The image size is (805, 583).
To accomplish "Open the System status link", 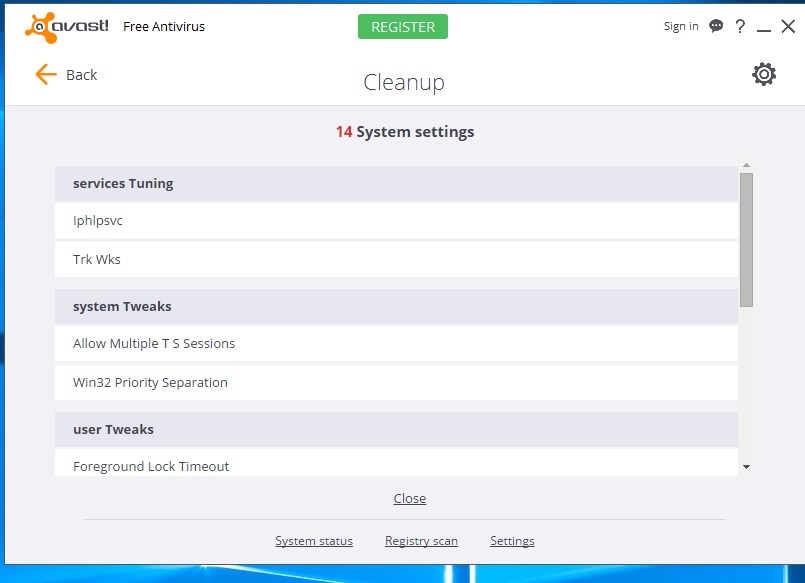I will (314, 541).
